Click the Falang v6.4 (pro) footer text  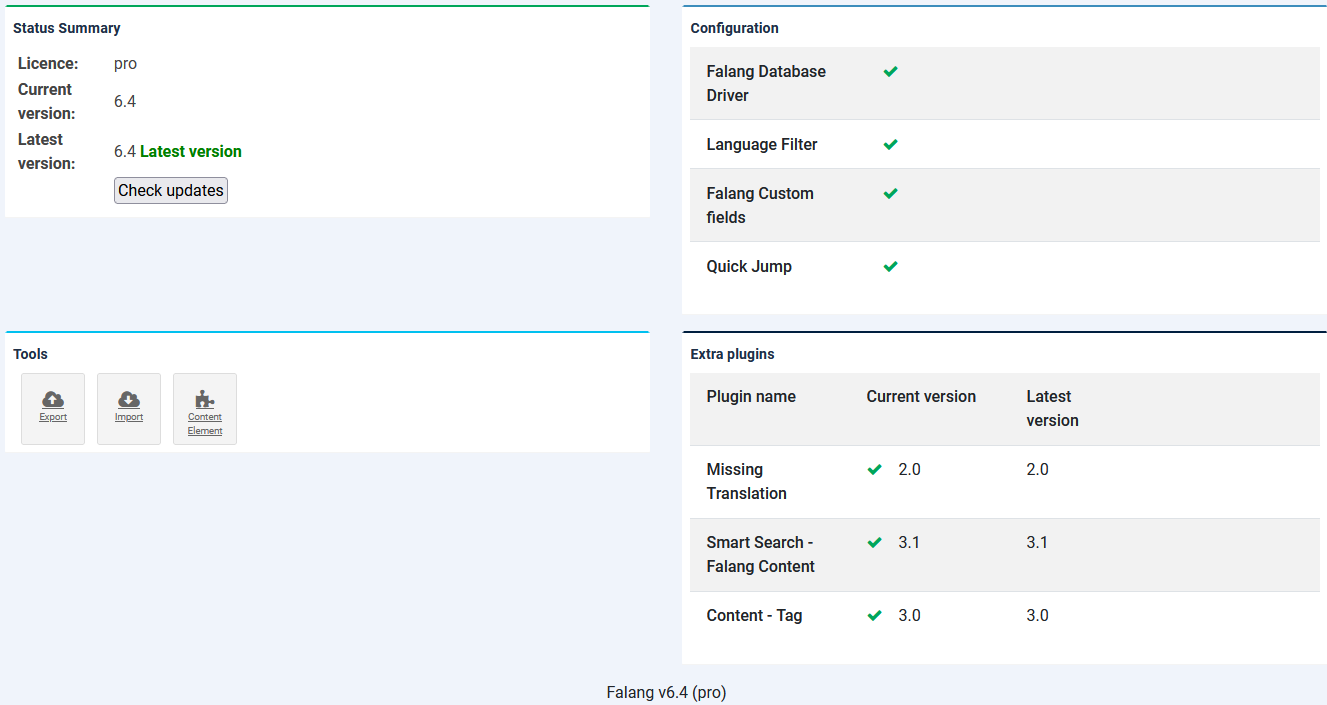[x=666, y=693]
